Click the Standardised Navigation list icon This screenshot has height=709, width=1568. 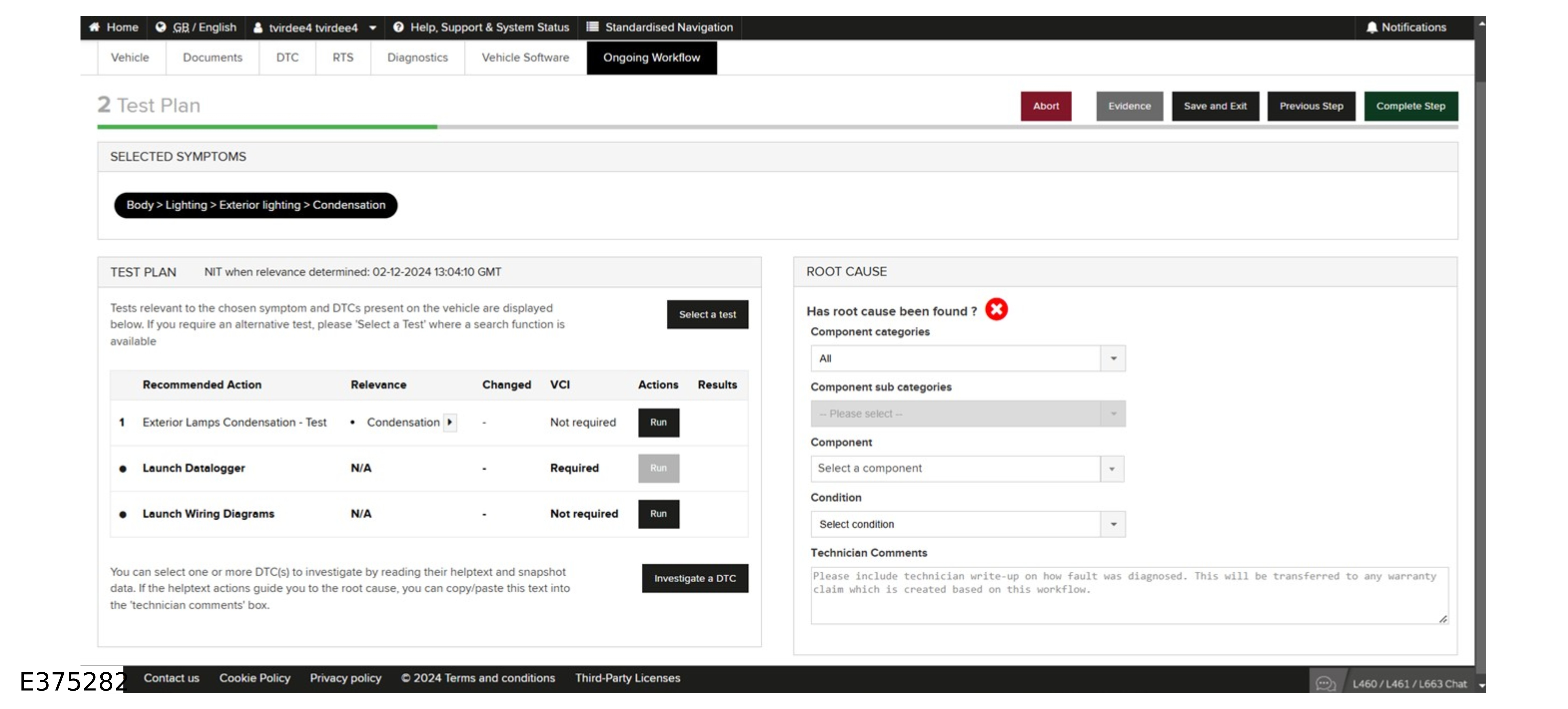coord(592,27)
